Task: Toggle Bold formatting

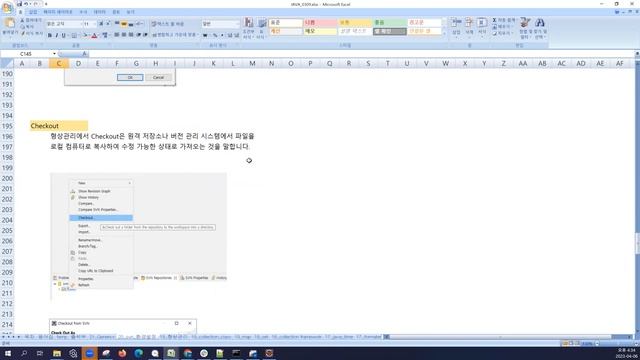Action: [x=50, y=35]
